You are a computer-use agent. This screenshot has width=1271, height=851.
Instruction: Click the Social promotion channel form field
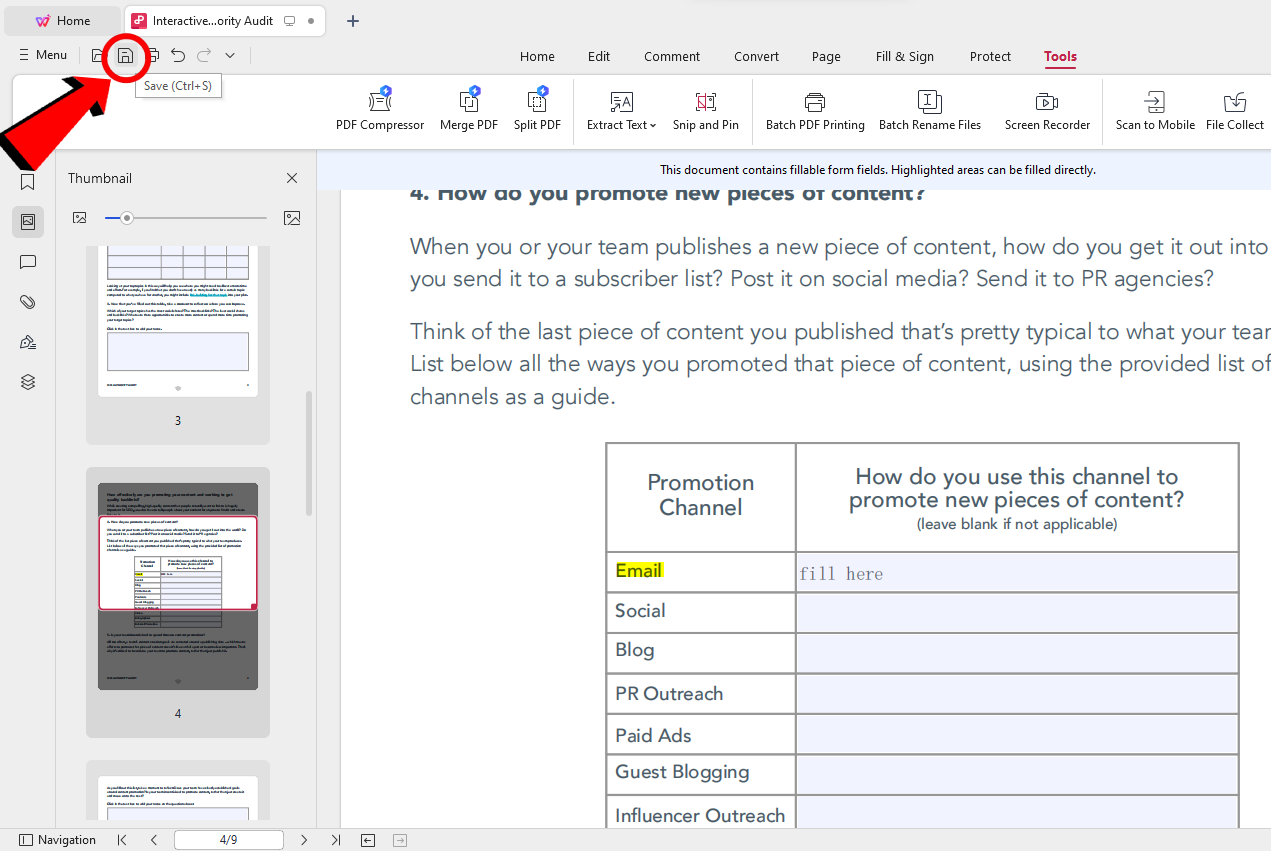click(1016, 612)
